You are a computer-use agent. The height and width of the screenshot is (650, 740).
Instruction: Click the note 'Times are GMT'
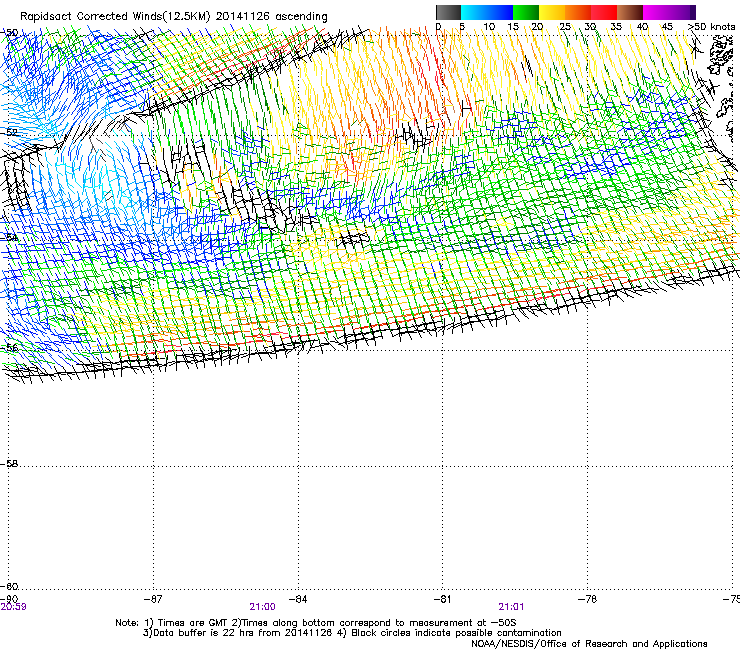[x=193, y=623]
